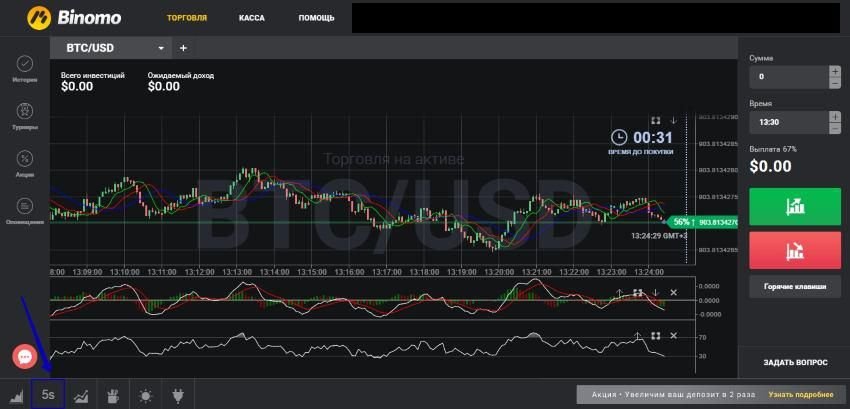Viewport: 850px width, 409px height.
Task: Click the Сумма amount input field
Action: point(788,77)
